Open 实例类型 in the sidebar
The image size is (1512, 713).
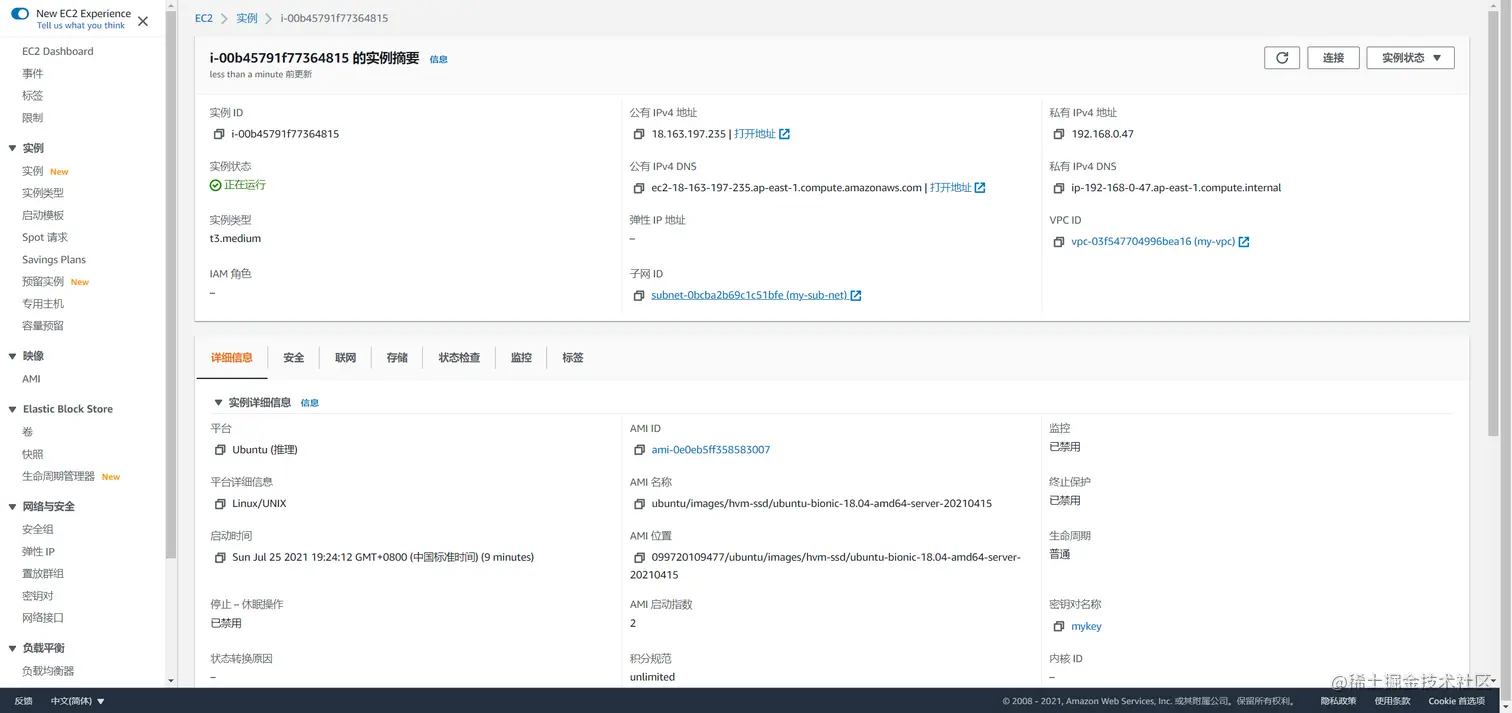[x=43, y=193]
